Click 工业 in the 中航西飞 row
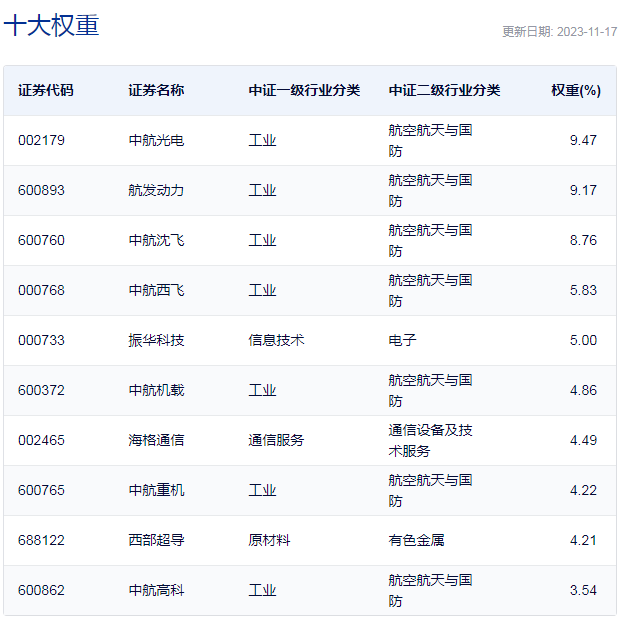Screen dimensions: 624x621 pyautogui.click(x=262, y=290)
